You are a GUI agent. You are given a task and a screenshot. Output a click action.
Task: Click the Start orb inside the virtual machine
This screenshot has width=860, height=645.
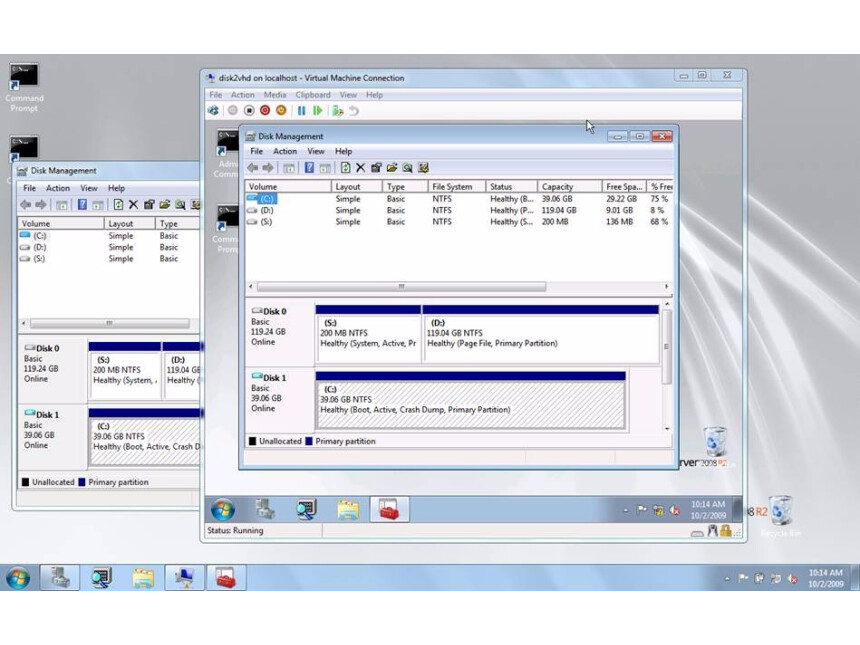tap(222, 510)
